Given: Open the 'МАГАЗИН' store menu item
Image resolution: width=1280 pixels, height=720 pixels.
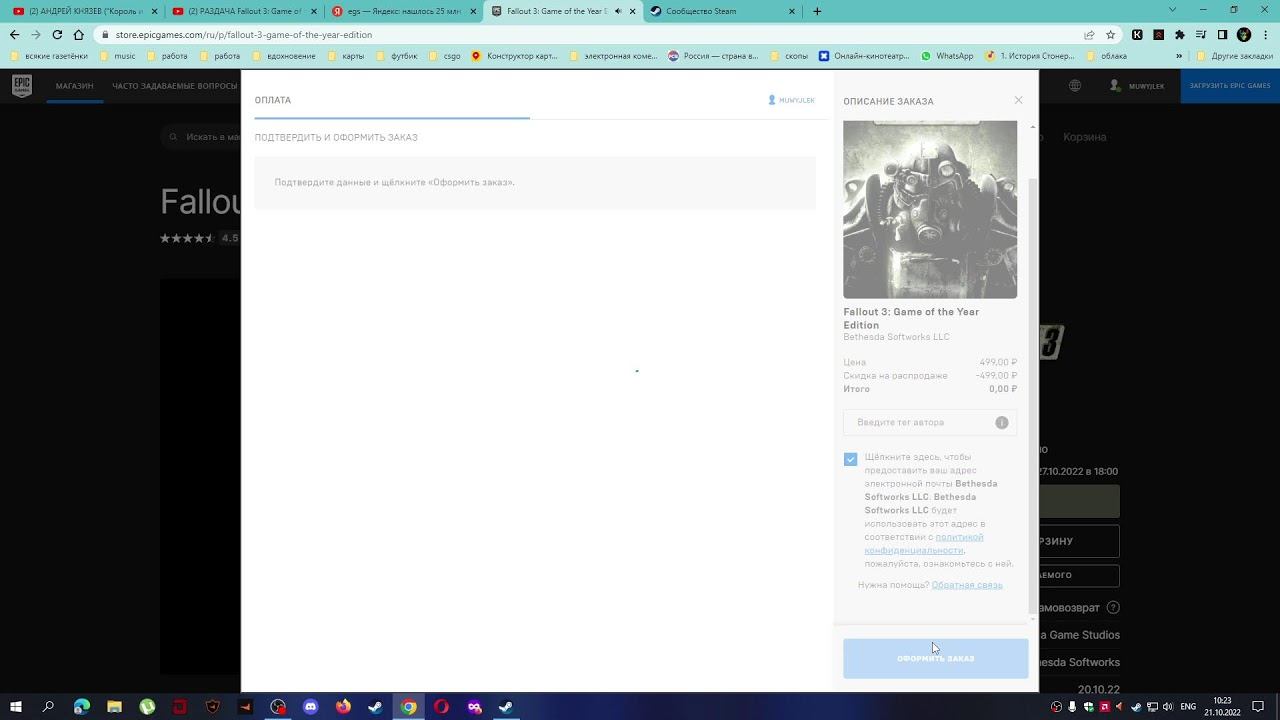Looking at the screenshot, I should (x=74, y=86).
